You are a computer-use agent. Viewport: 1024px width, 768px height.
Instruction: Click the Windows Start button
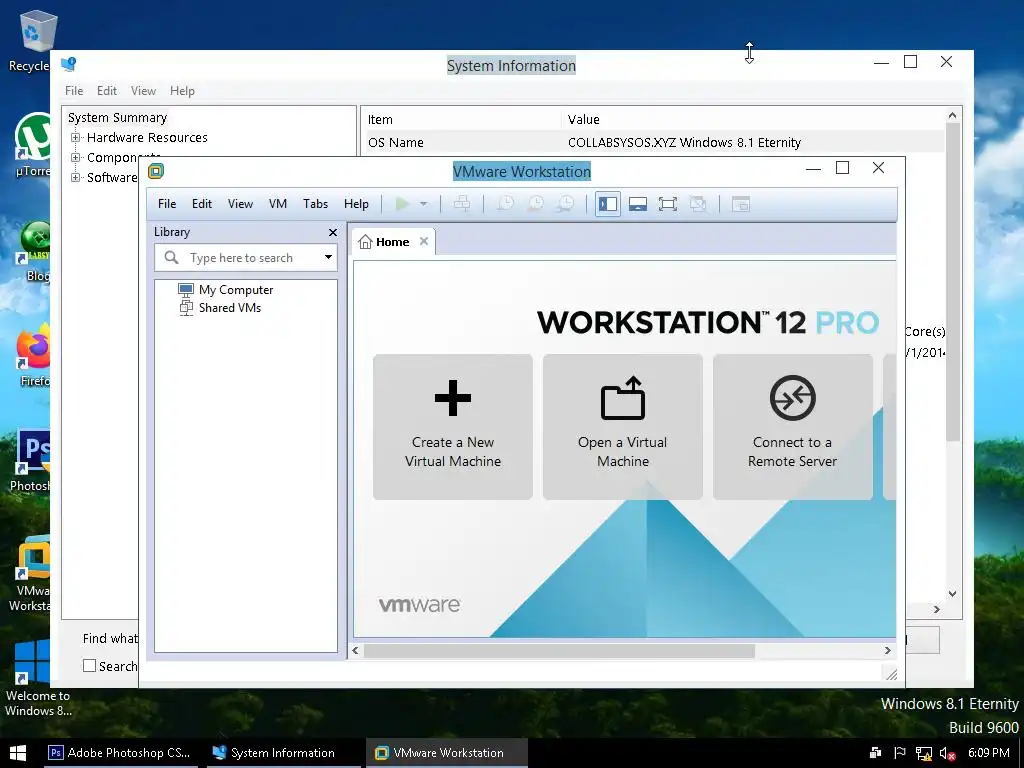[18, 753]
